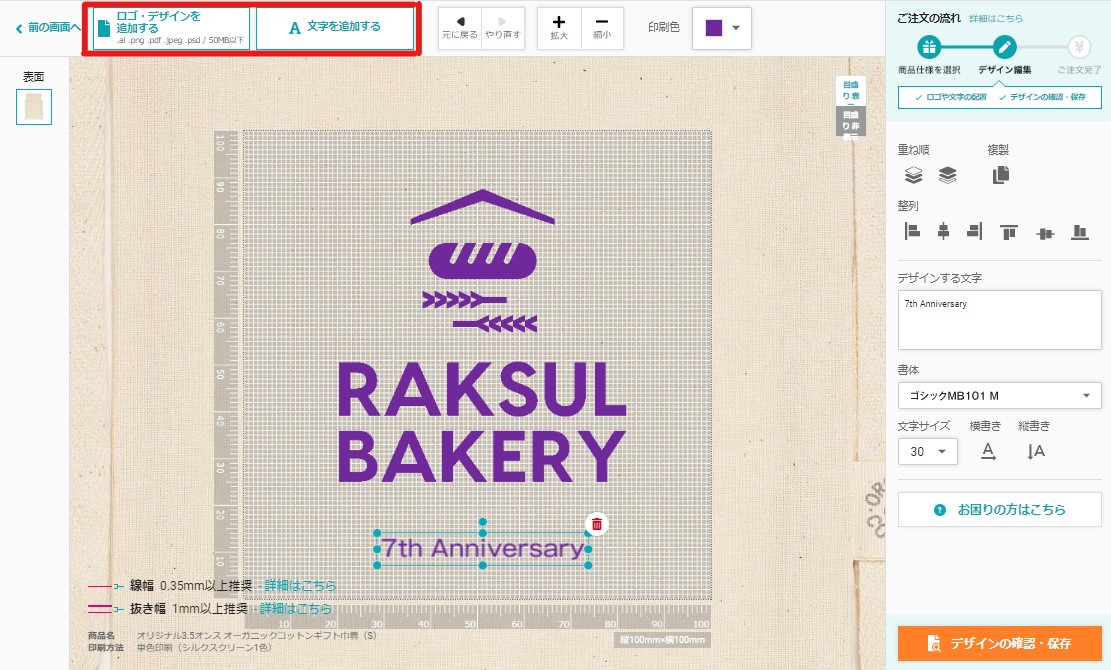This screenshot has width=1111, height=670.
Task: Align selection to vertical middle
Action: [1045, 233]
